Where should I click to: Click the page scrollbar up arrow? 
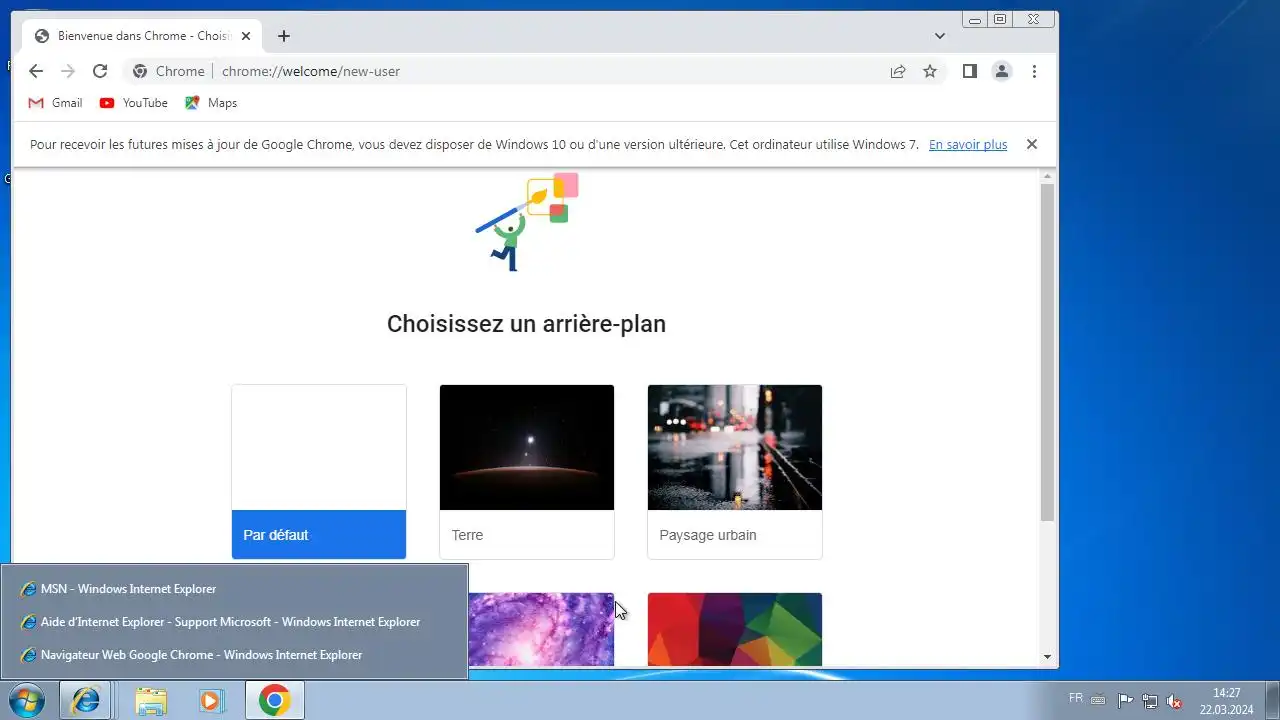click(1047, 177)
